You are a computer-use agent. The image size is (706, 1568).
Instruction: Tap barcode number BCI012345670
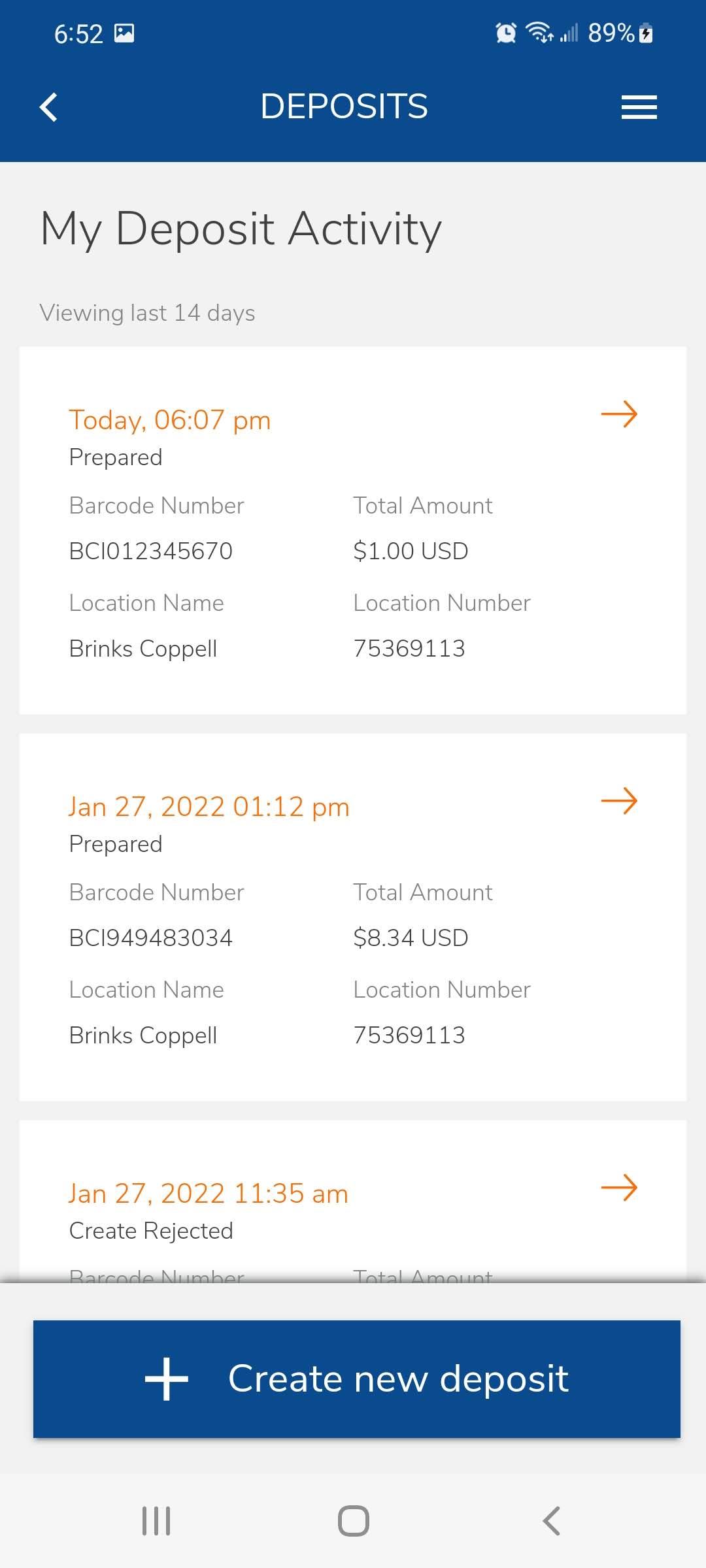[151, 551]
